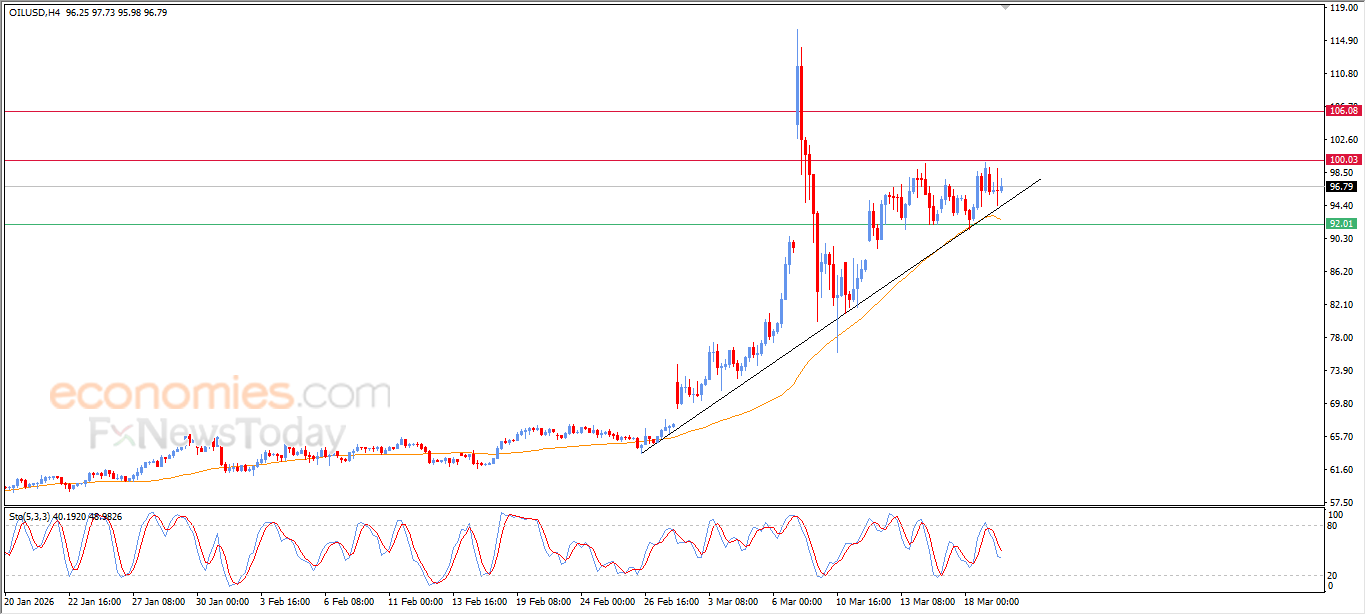Click the 110.80 price axis label
The height and width of the screenshot is (615, 1366).
(x=1343, y=73)
